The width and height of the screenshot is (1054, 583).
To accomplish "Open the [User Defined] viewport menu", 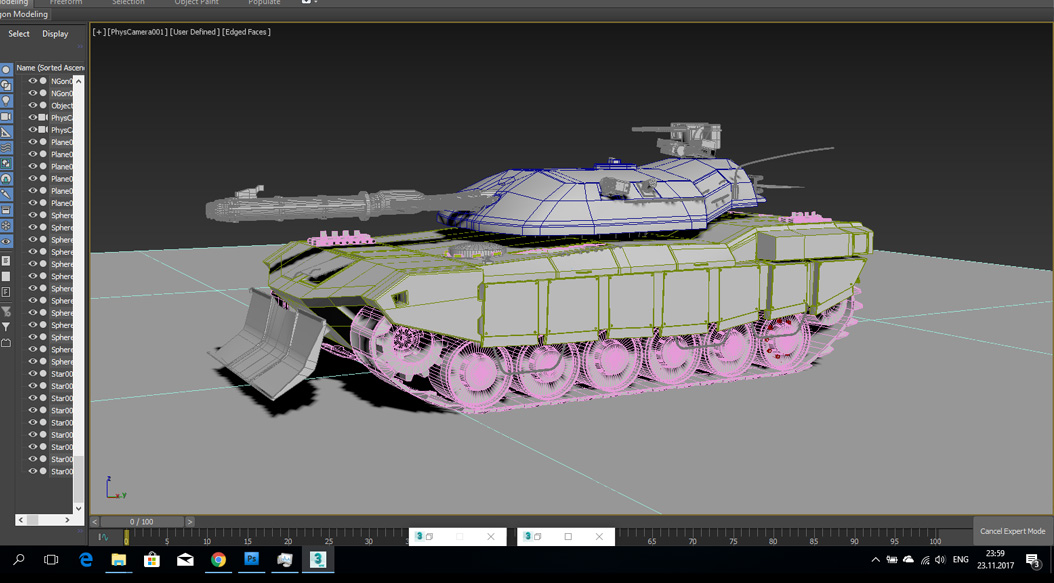I will click(194, 32).
